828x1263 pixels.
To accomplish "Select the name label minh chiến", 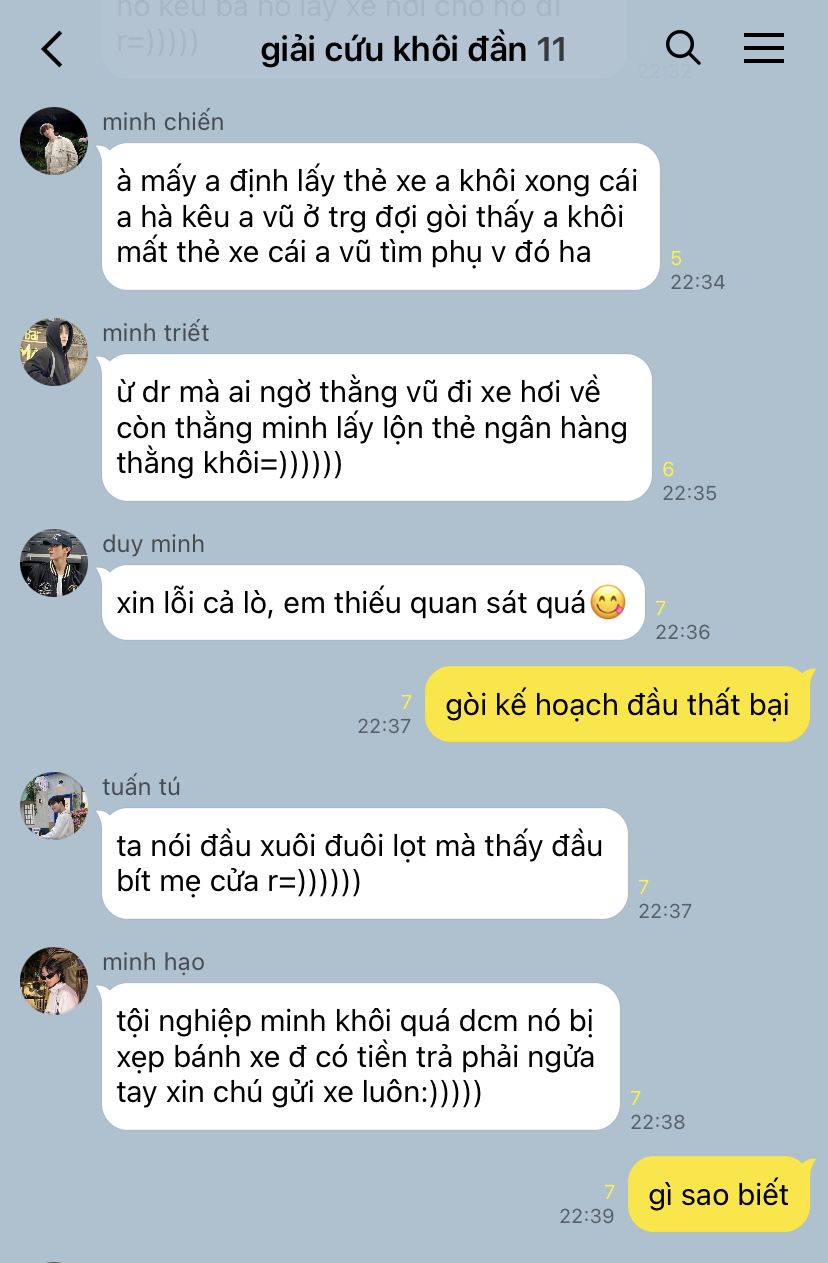I will pos(163,122).
